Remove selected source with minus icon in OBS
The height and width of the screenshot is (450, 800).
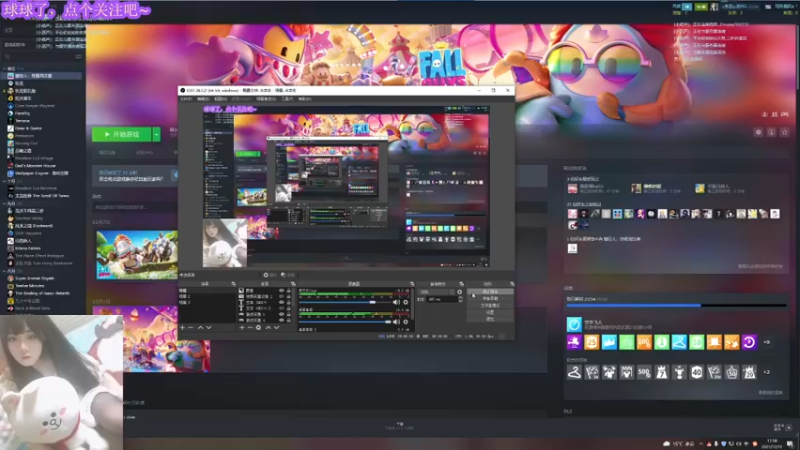click(250, 328)
